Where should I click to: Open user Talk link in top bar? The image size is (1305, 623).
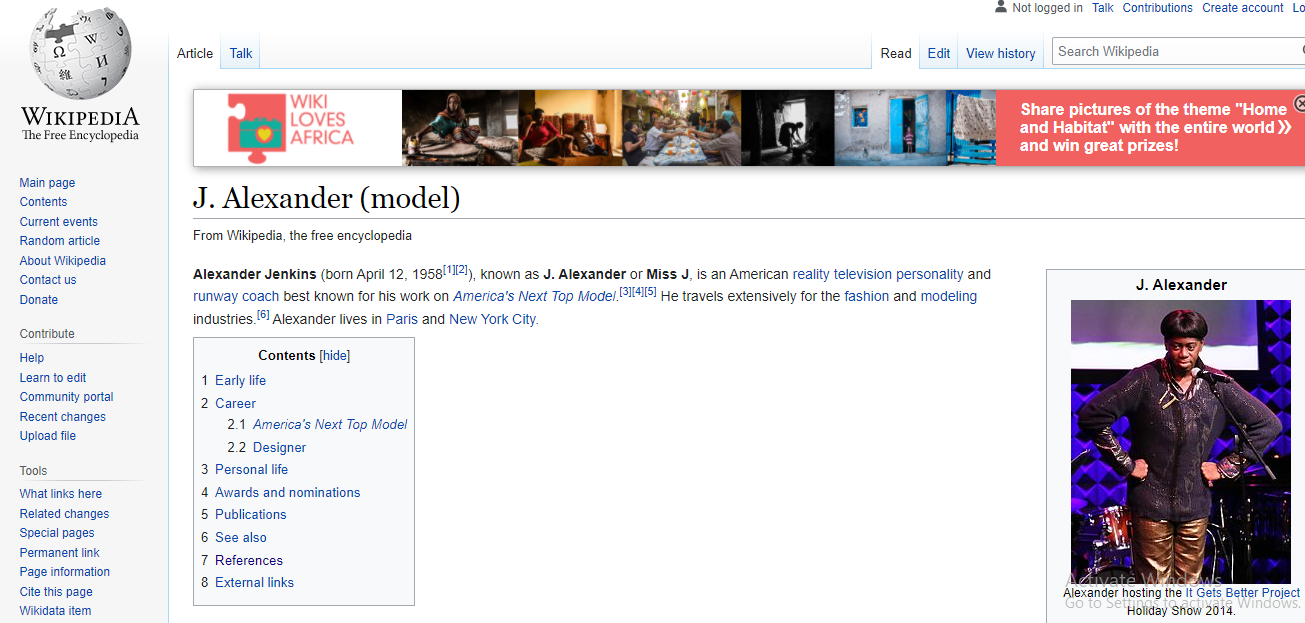[1103, 7]
